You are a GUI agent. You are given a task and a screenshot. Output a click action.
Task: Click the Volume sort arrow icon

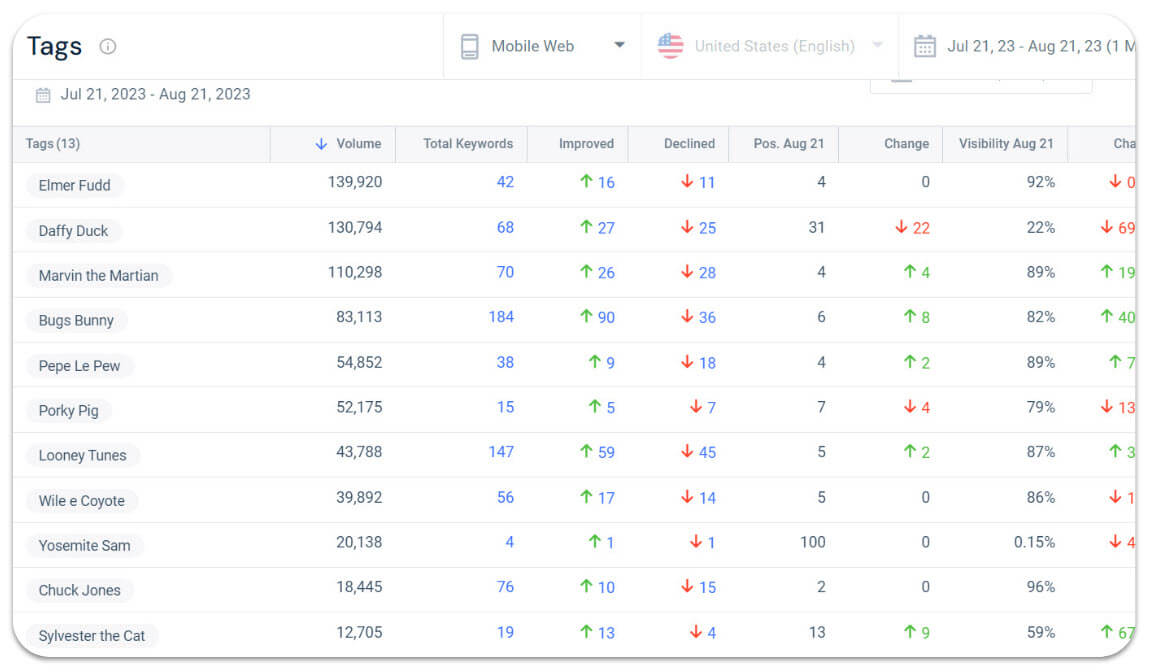(x=321, y=144)
